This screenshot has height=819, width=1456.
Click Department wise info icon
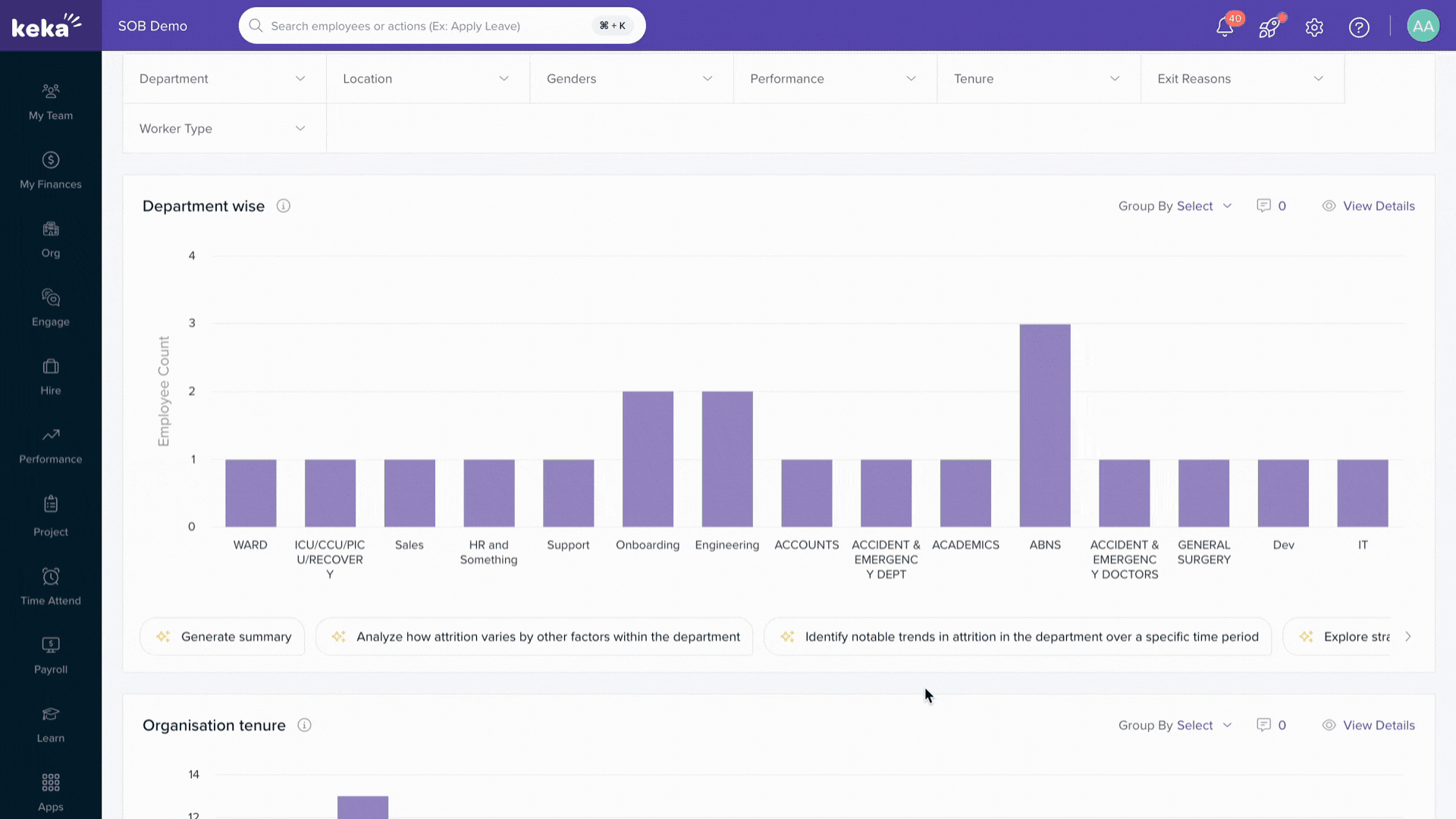284,206
